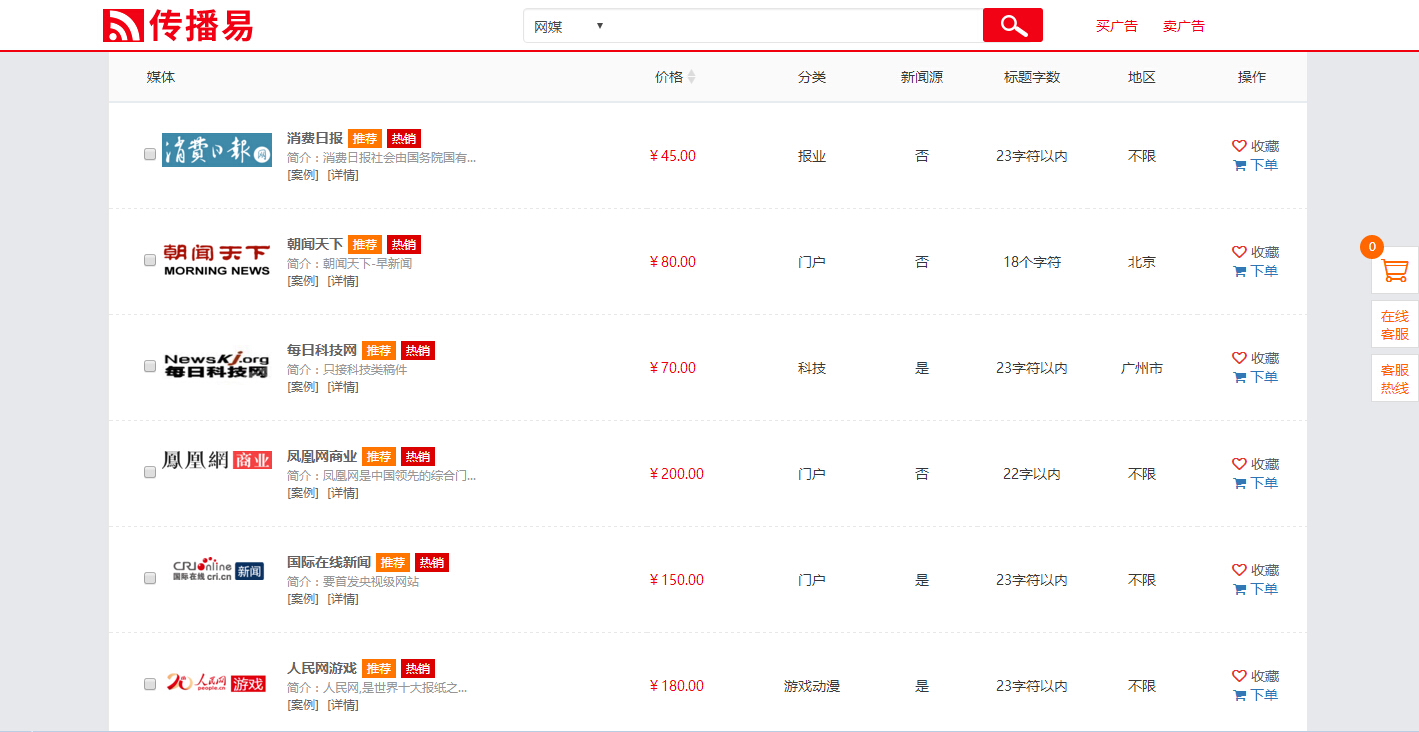Click the 传播易 logo
The height and width of the screenshot is (732, 1419).
pos(178,26)
